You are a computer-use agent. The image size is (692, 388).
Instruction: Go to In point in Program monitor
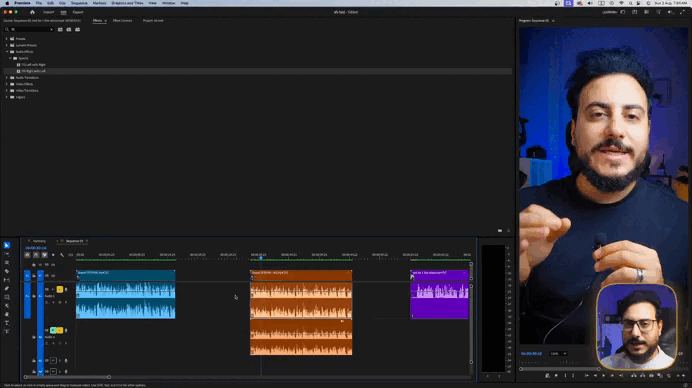coord(587,376)
